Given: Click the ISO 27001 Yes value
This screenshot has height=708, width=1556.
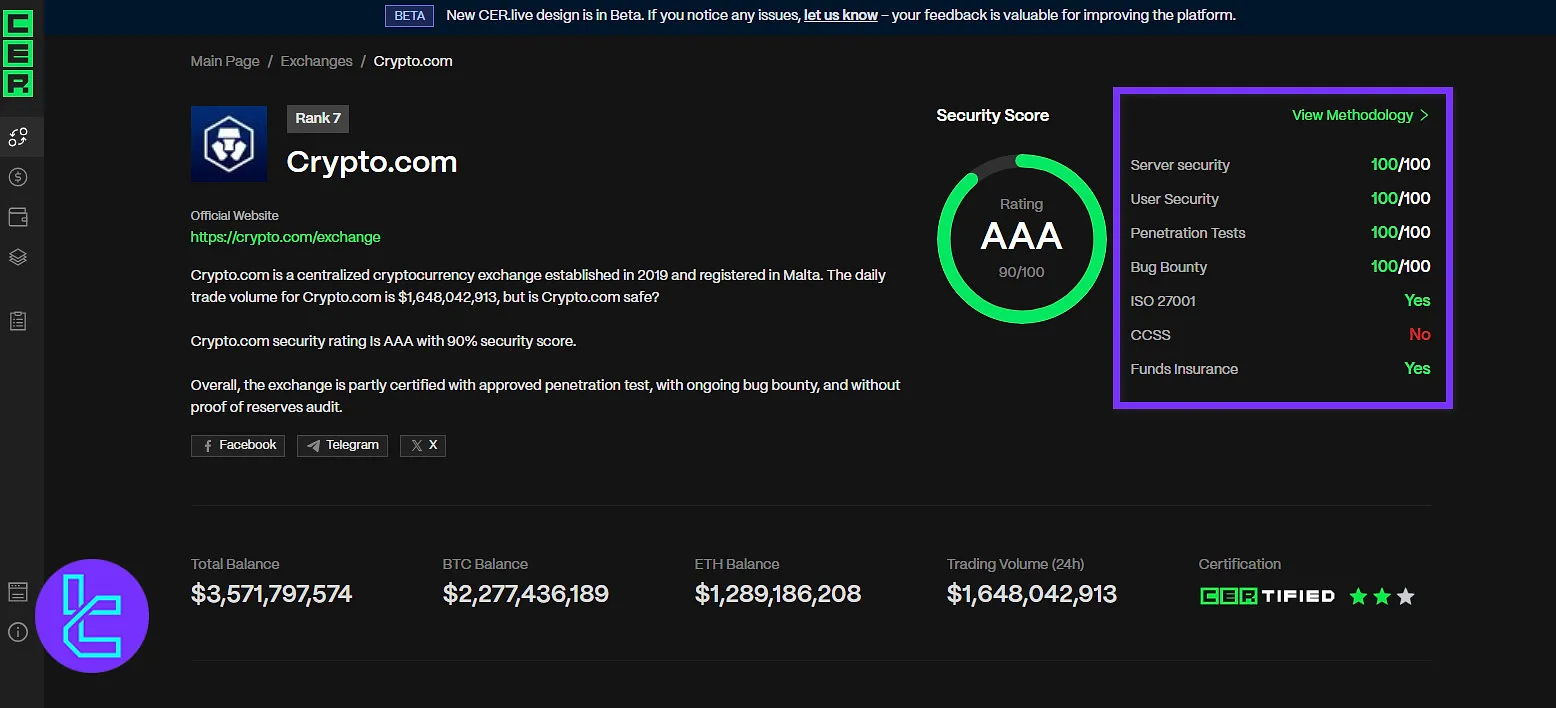Looking at the screenshot, I should [1417, 300].
